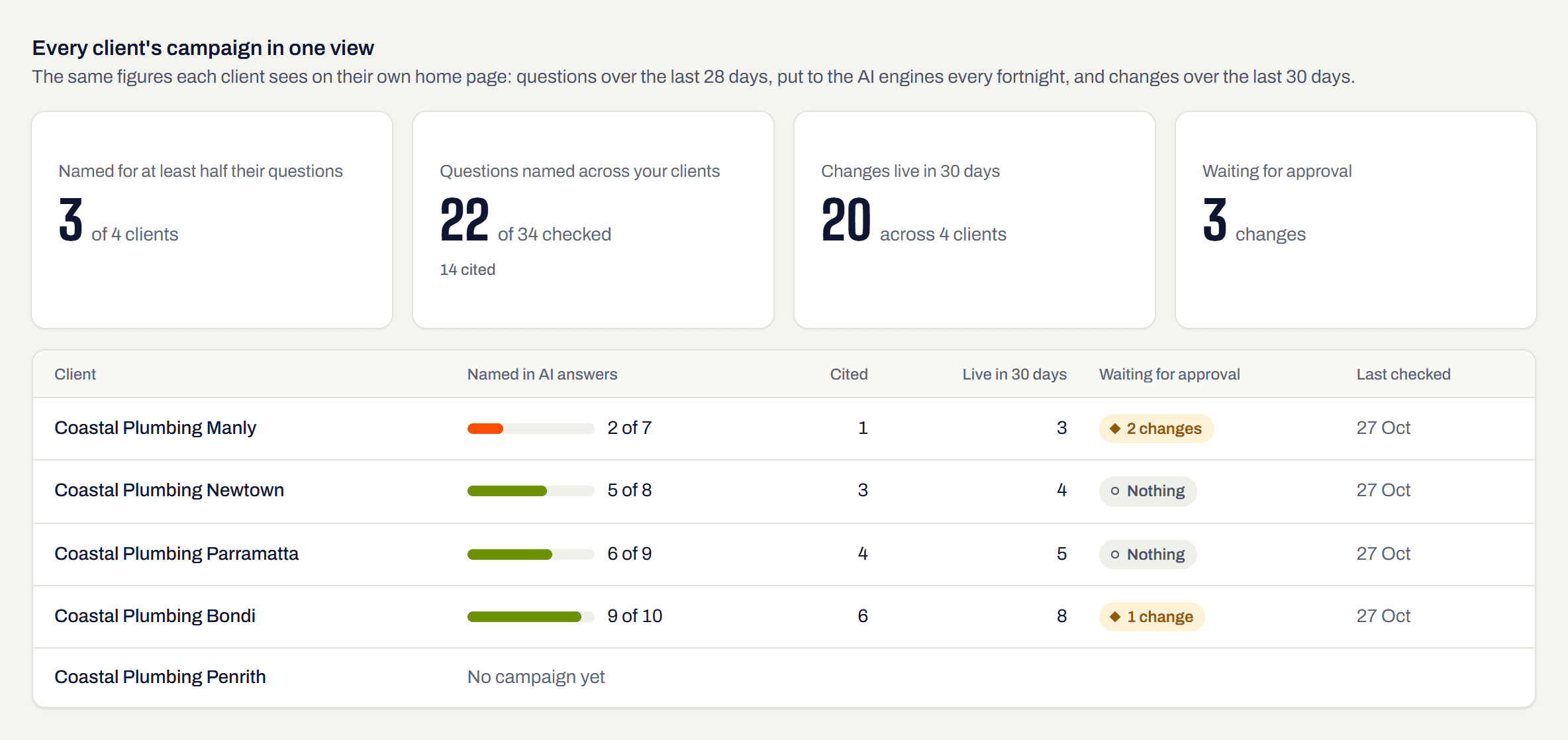
Task: Sort by Named in AI answers header
Action: pyautogui.click(x=542, y=374)
